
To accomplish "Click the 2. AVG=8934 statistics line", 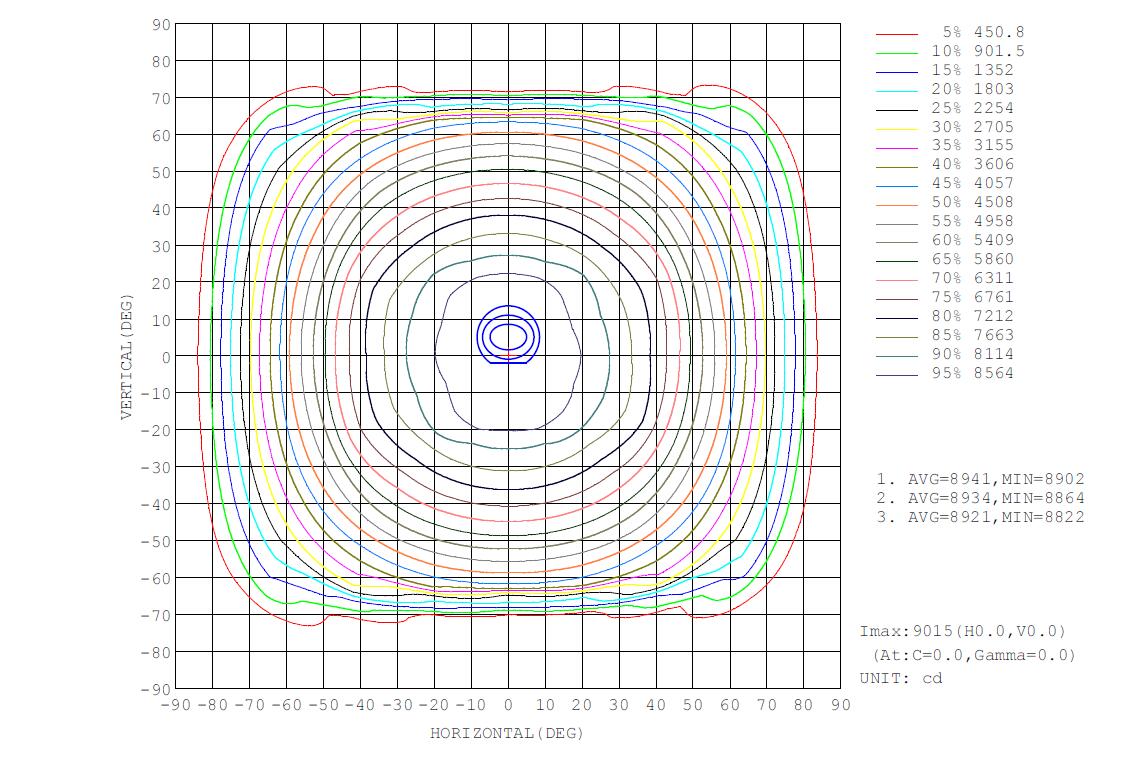I will click(x=979, y=498).
